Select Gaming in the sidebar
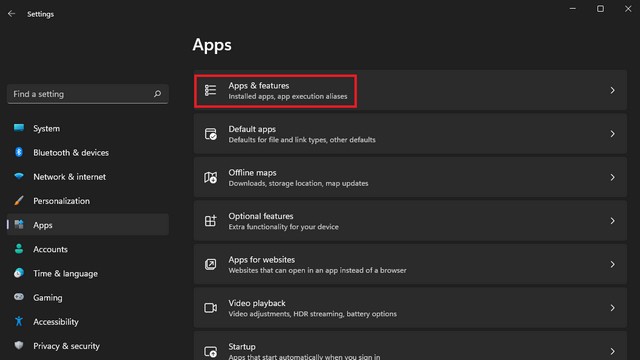The height and width of the screenshot is (360, 640). click(x=88, y=297)
